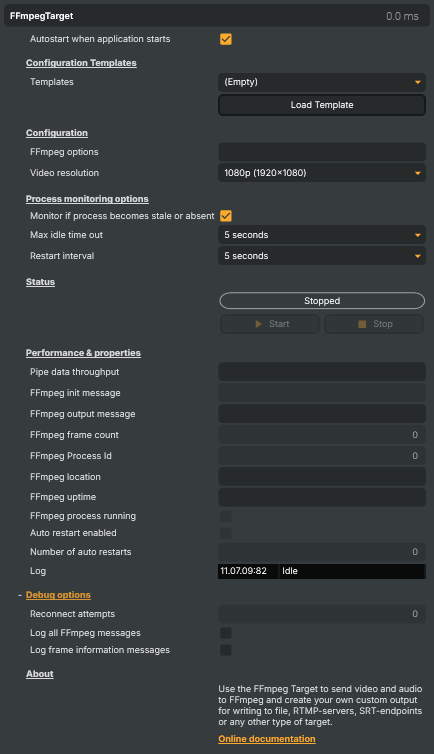Click the FFmpeg process running checkbox

[x=225, y=516]
